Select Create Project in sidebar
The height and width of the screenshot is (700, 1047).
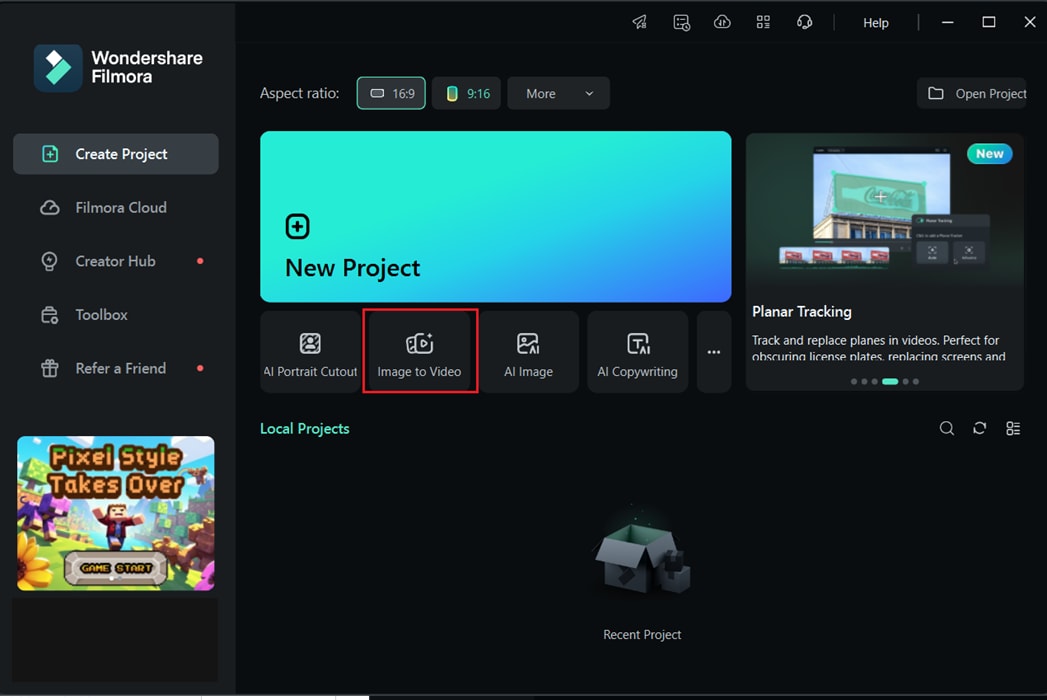(x=116, y=154)
